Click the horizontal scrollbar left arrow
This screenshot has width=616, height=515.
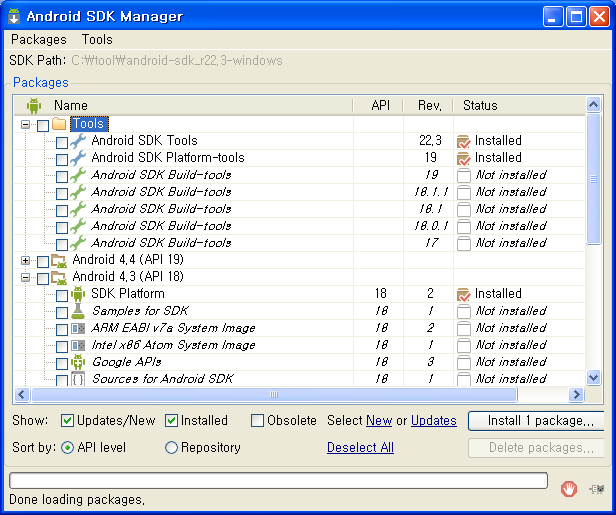22,394
